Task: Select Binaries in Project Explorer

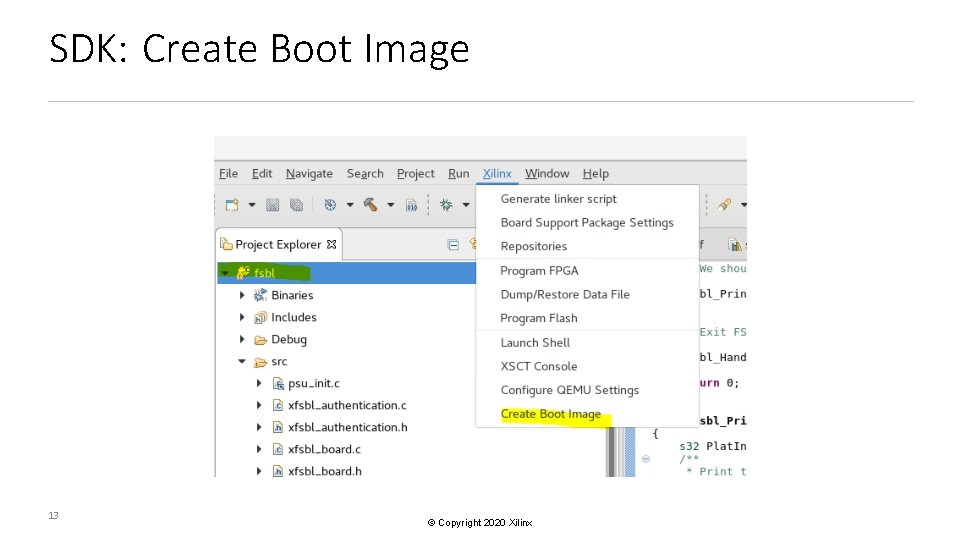Action: (x=292, y=295)
